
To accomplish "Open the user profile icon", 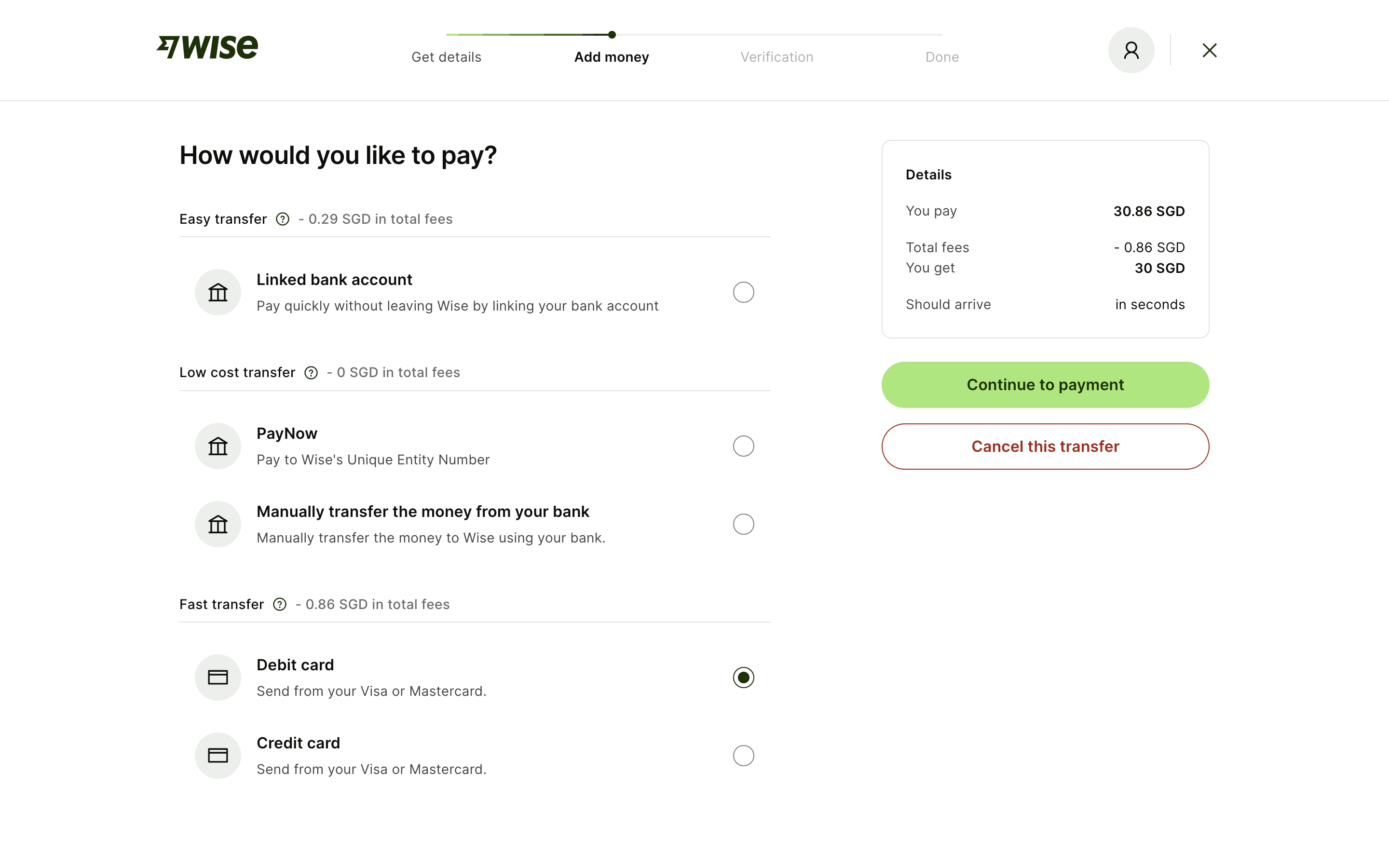I will [1130, 51].
